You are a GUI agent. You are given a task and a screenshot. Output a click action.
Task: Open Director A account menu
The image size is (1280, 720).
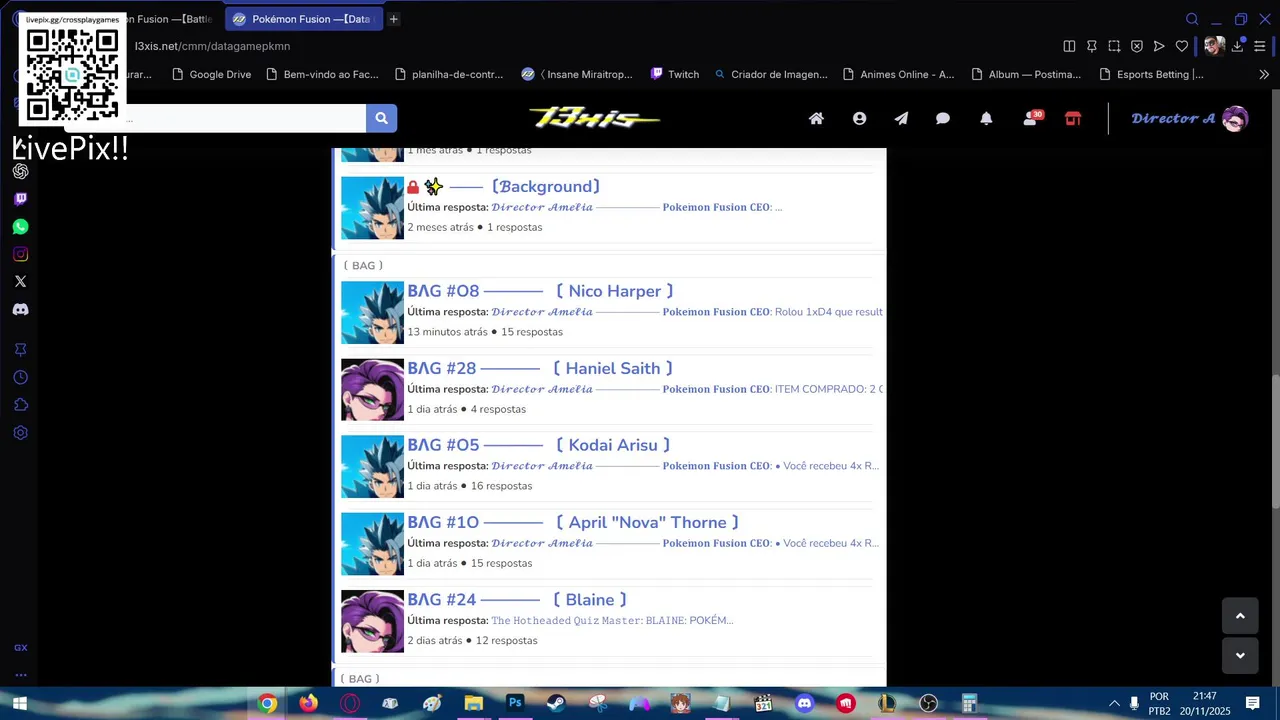(1190, 118)
